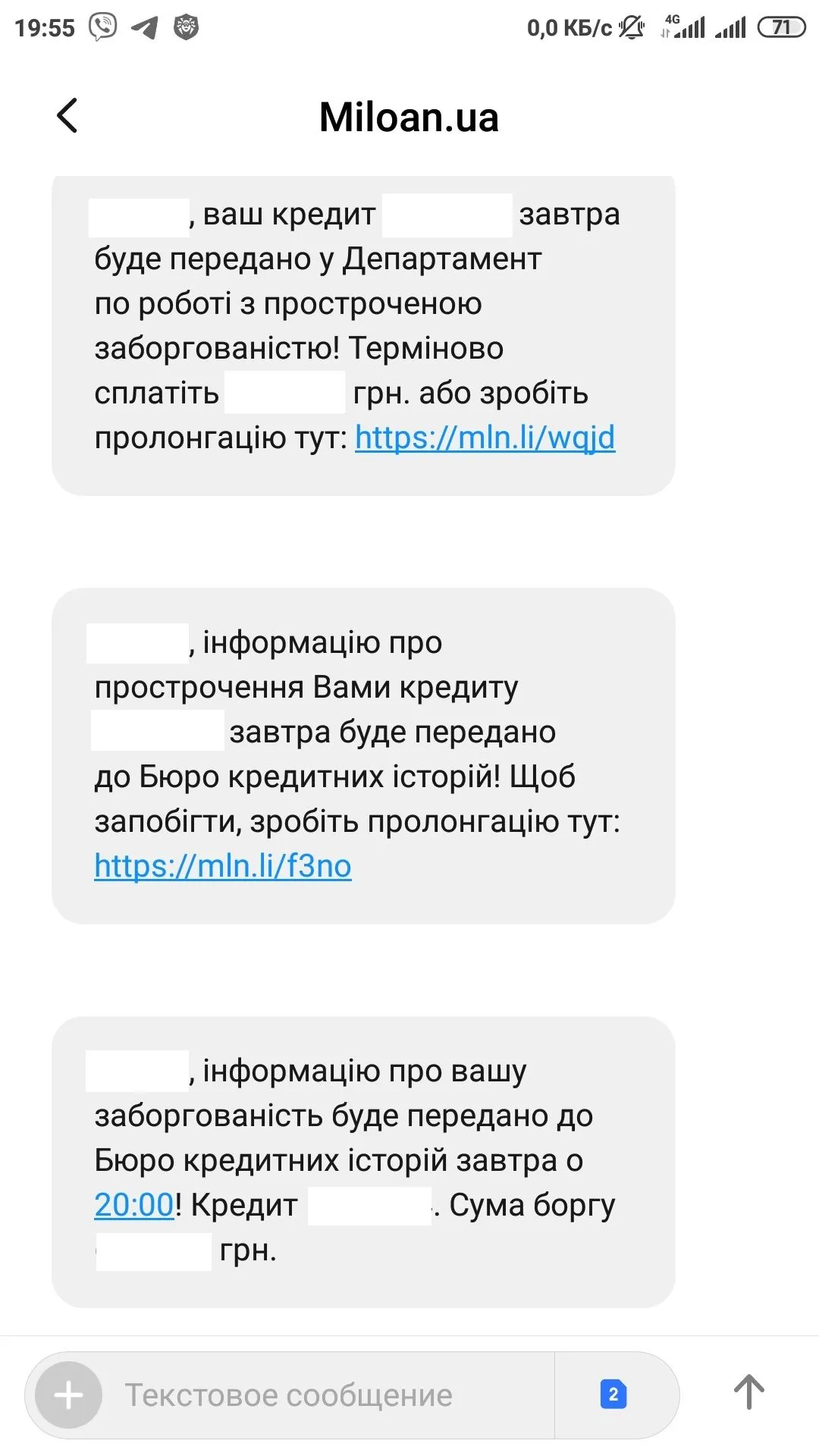Tap the 20:00 time link

[x=134, y=1205]
